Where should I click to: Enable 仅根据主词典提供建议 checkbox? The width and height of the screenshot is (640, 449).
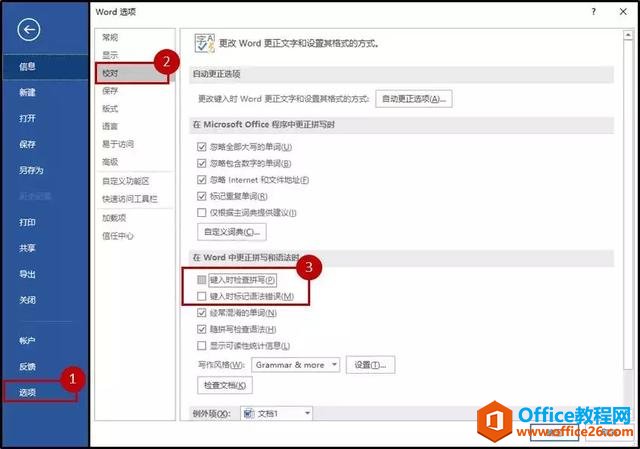click(202, 212)
